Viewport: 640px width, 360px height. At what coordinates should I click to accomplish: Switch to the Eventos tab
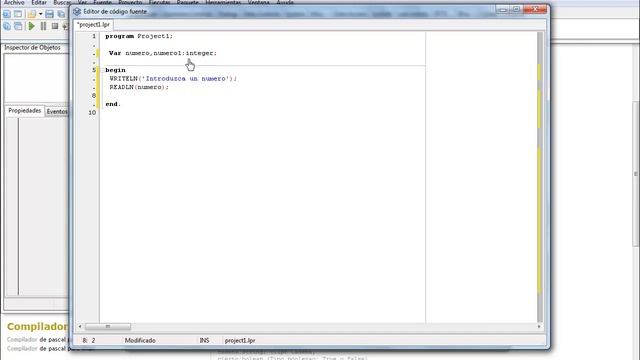coord(57,111)
